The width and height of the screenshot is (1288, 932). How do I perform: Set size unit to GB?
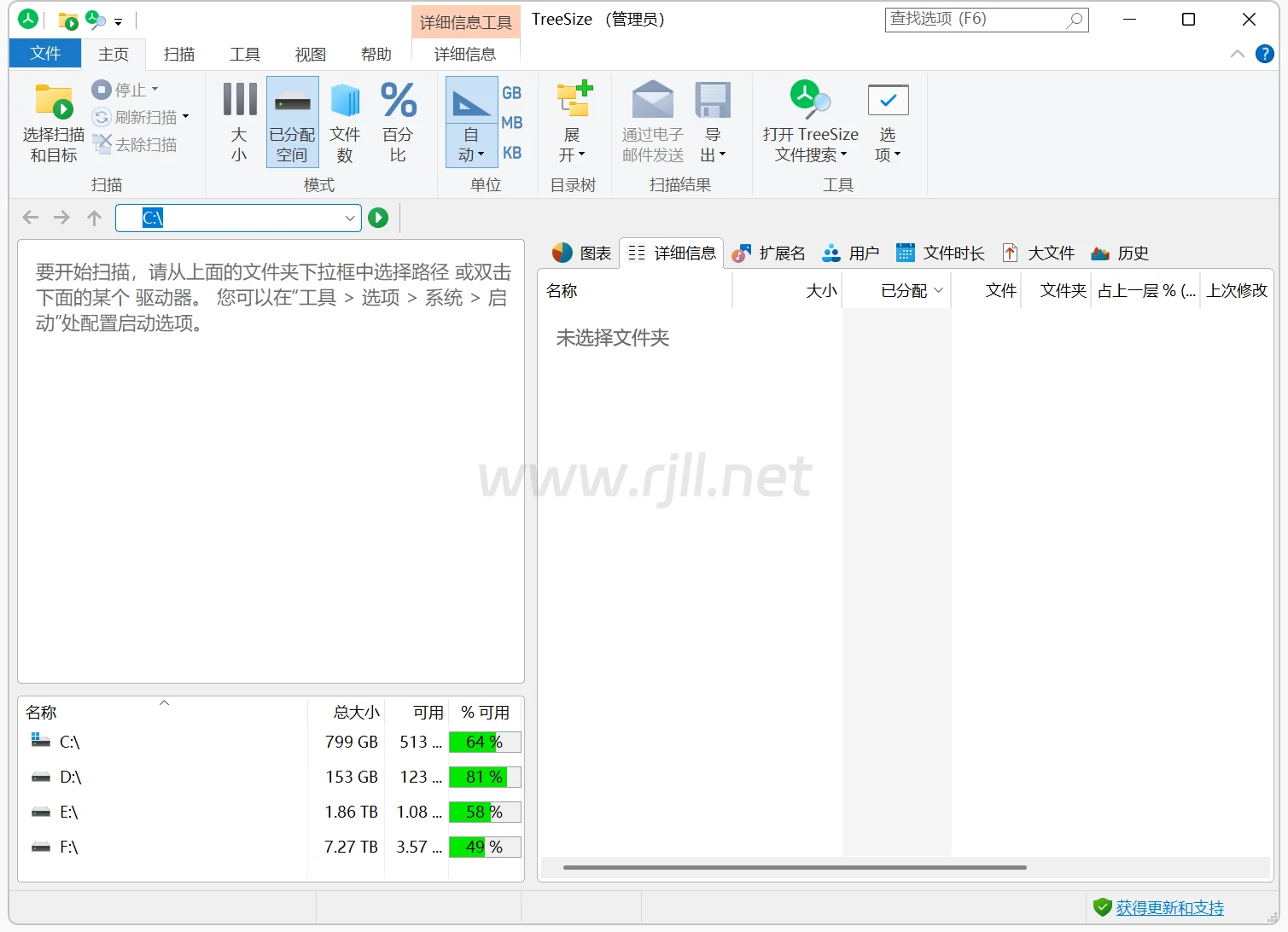[511, 93]
